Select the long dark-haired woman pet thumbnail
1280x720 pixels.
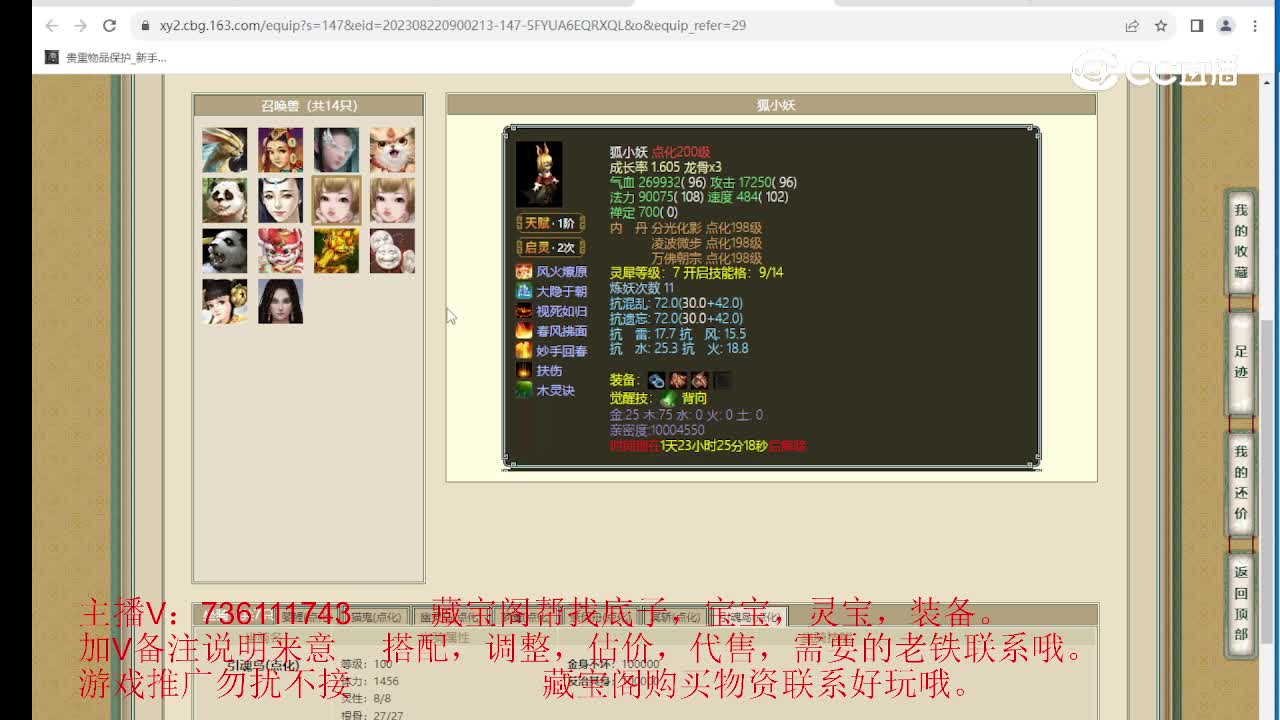point(280,301)
